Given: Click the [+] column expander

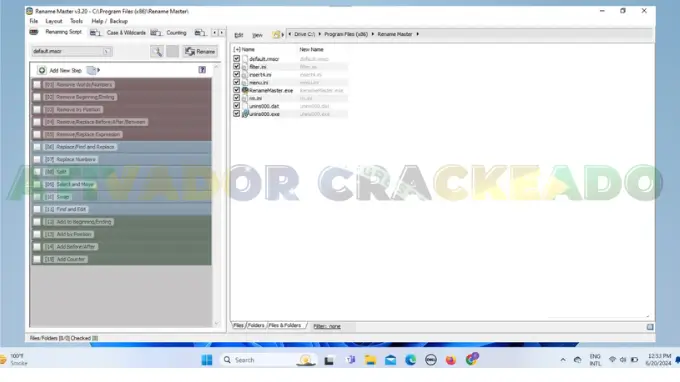Looking at the screenshot, I should click(x=237, y=49).
